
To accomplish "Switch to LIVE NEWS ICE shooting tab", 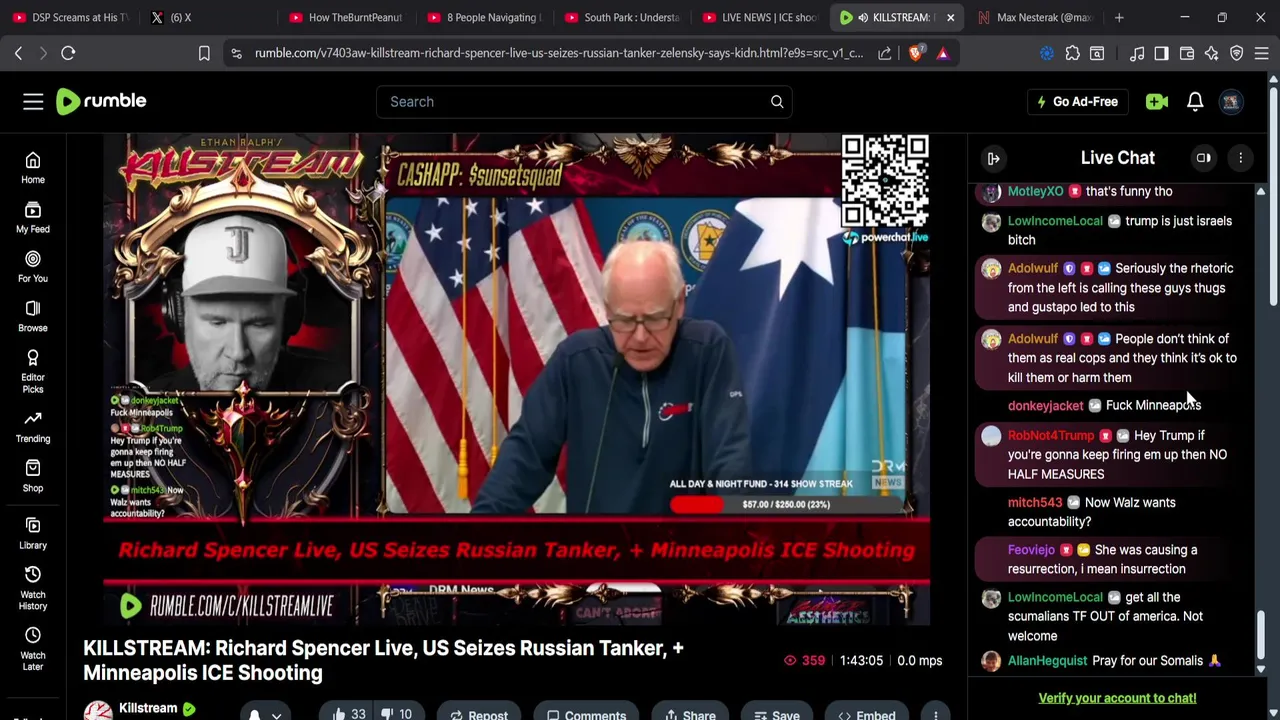I will [x=760, y=17].
